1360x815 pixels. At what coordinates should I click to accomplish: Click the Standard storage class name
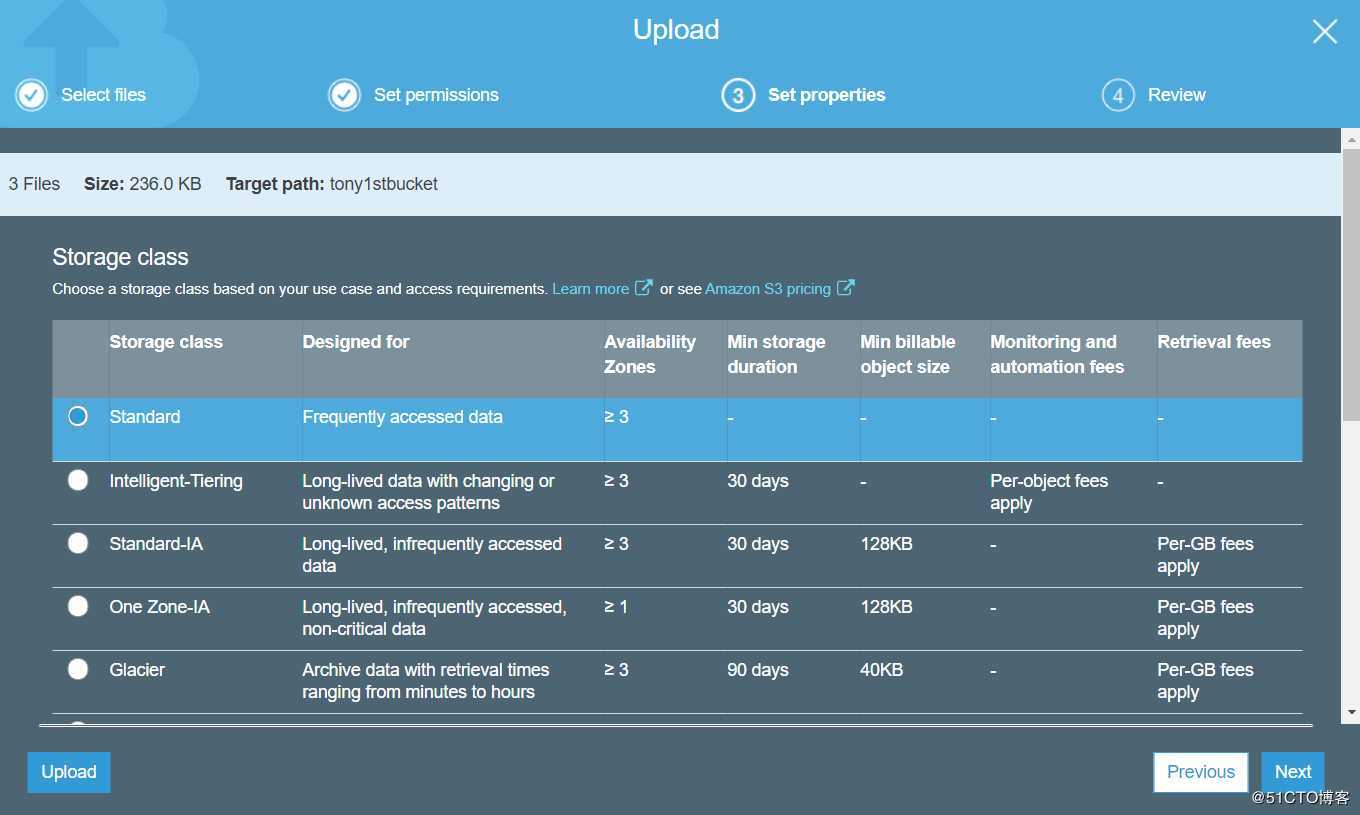coord(145,417)
